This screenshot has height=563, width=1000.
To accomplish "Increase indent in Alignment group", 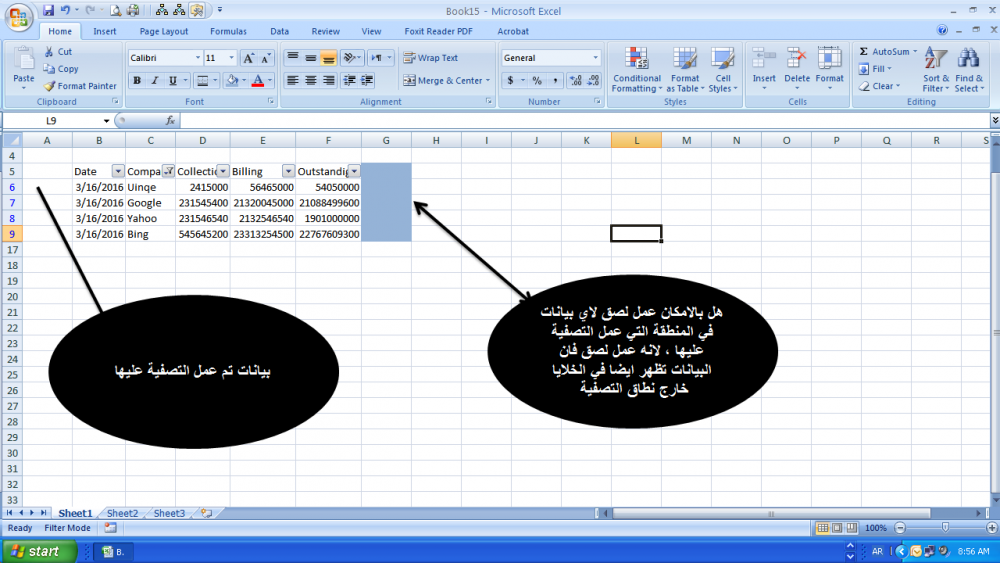I will tap(367, 80).
